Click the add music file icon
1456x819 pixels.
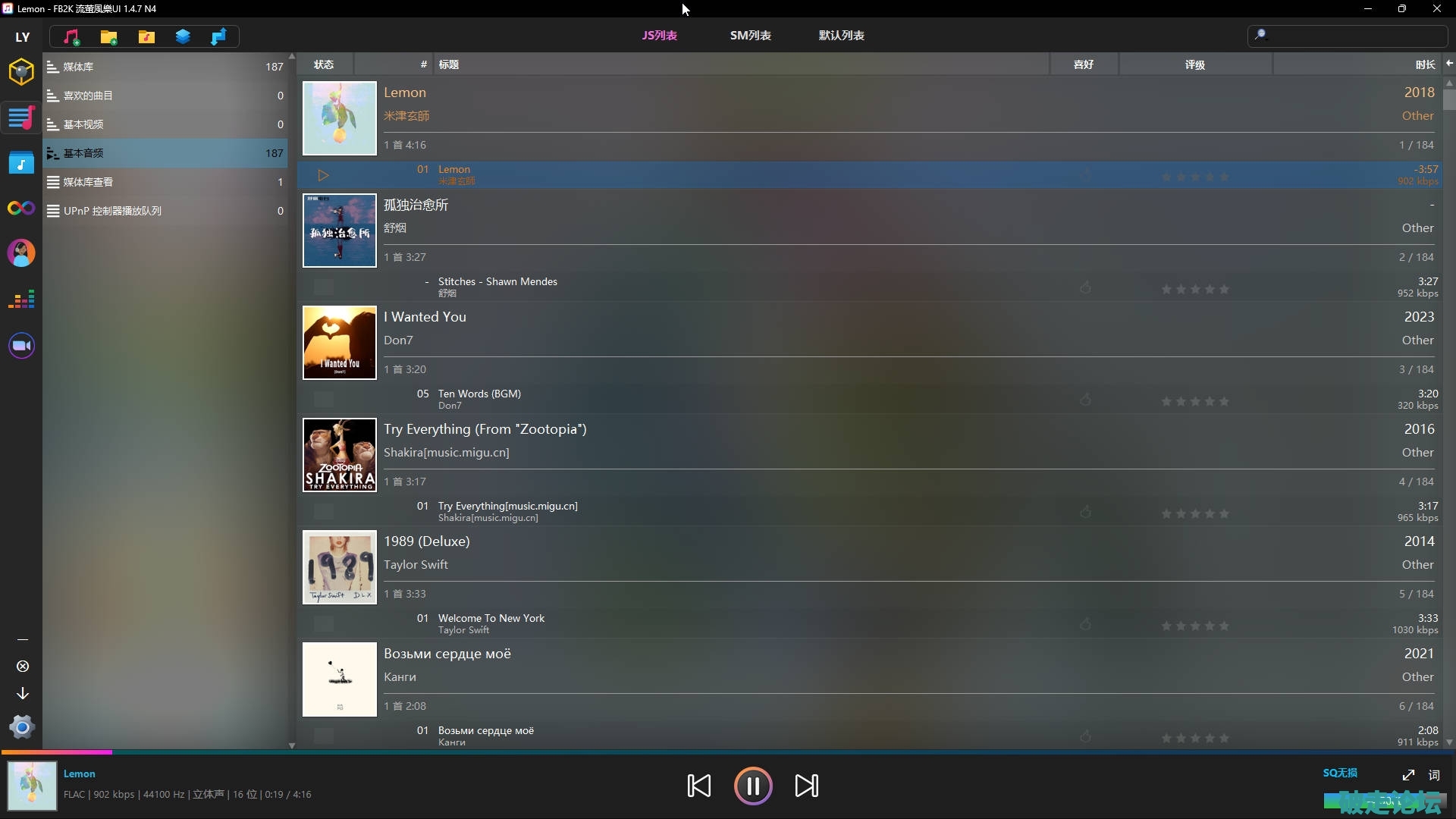71,36
